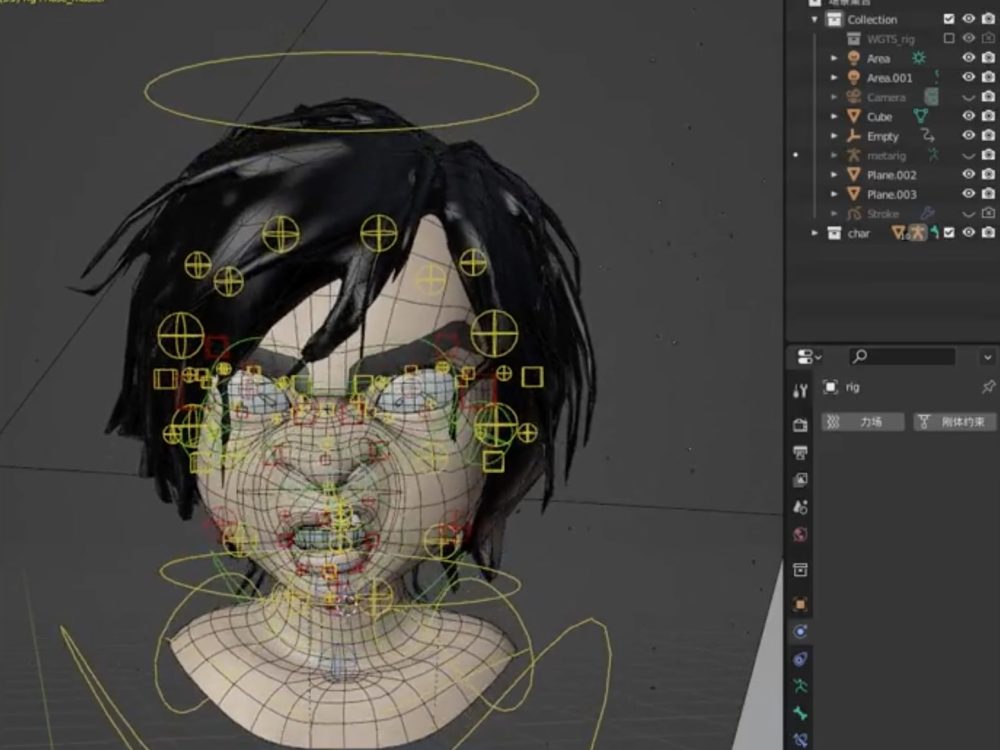The image size is (1000, 750).
Task: Open the Tool properties tab
Action: coord(800,391)
